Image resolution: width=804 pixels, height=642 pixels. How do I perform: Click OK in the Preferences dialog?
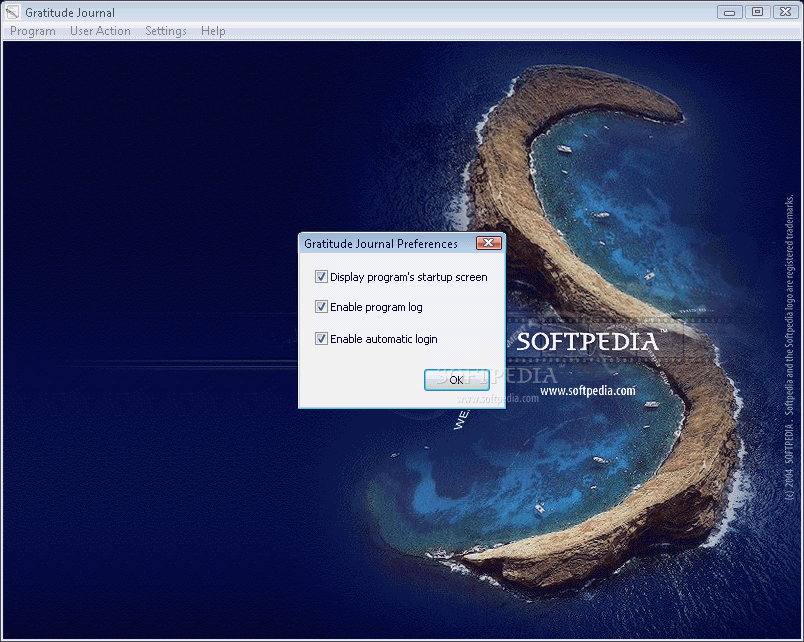tap(456, 380)
